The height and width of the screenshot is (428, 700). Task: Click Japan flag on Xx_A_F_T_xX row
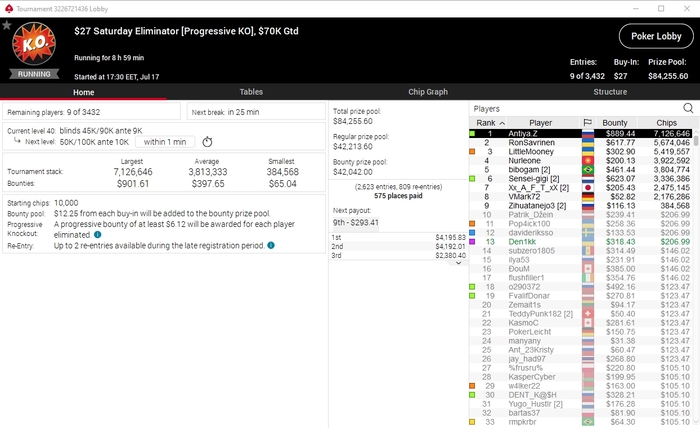(x=588, y=187)
